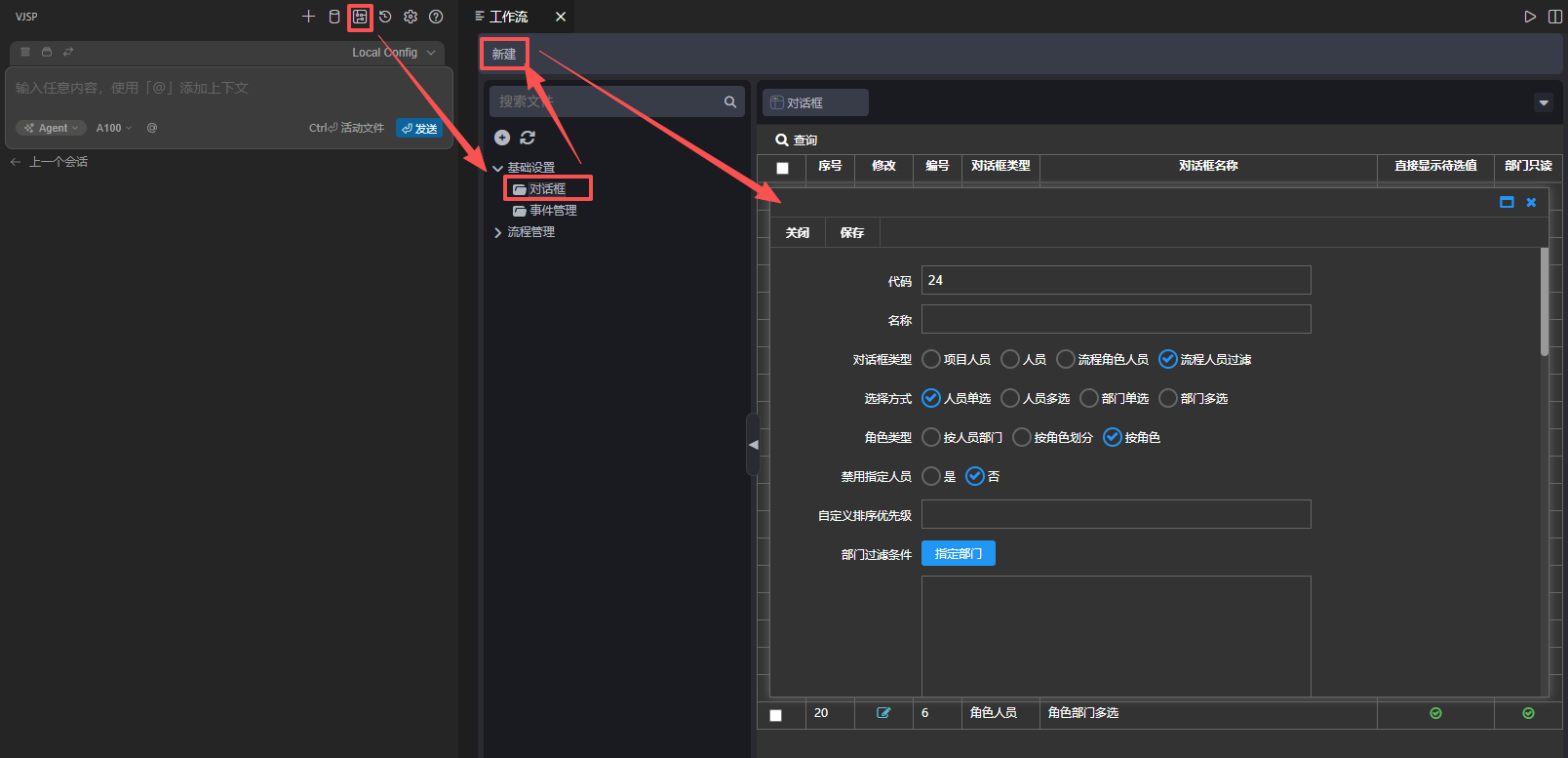Click the round add icon above tree
The image size is (1568, 758).
(x=502, y=138)
